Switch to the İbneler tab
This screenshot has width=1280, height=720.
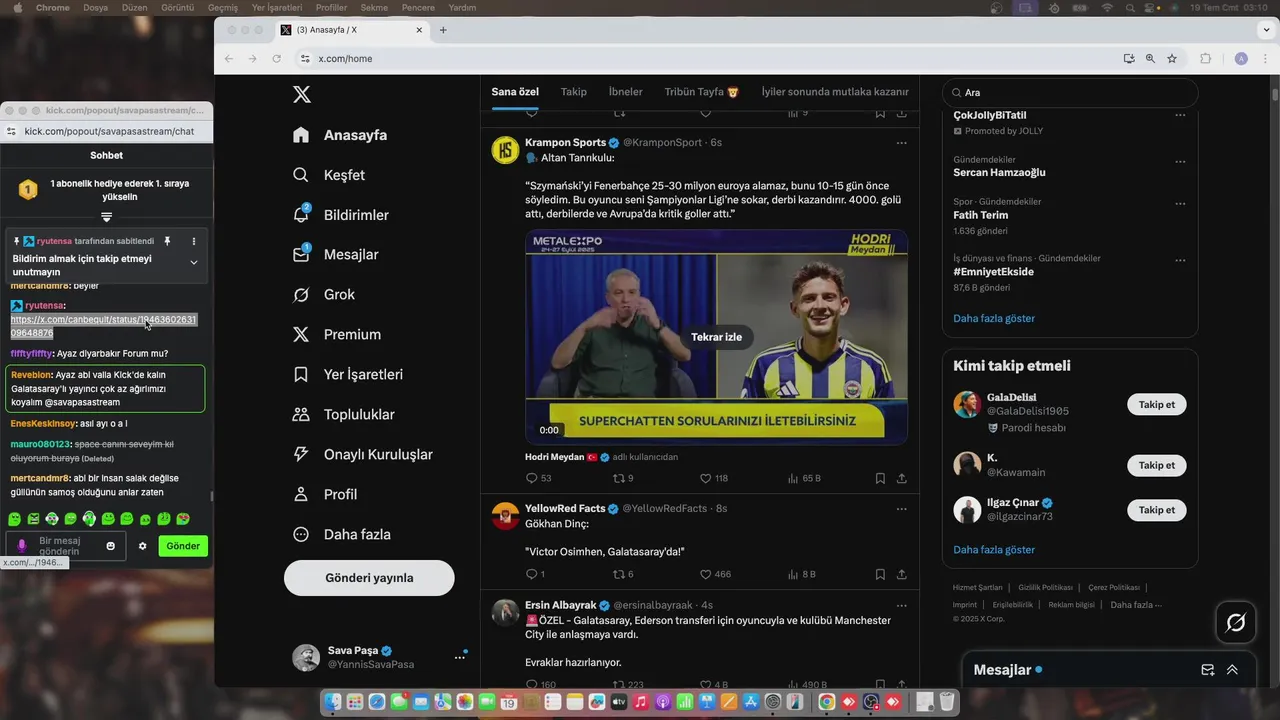pyautogui.click(x=626, y=92)
